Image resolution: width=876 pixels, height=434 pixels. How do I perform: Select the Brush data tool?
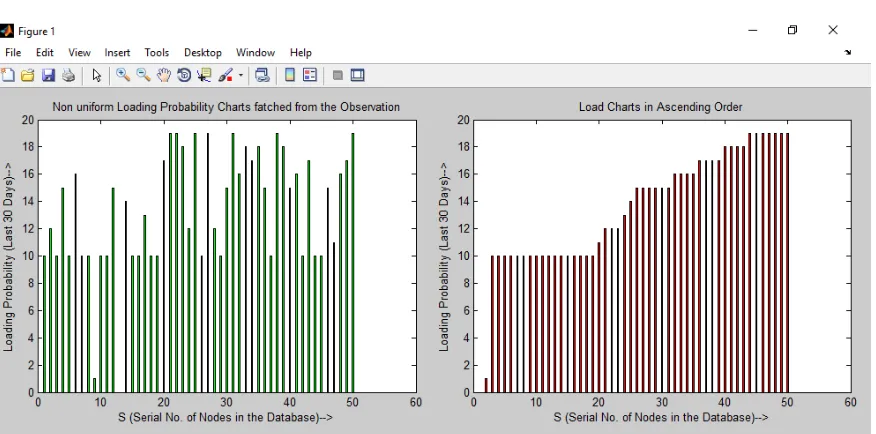coord(226,75)
